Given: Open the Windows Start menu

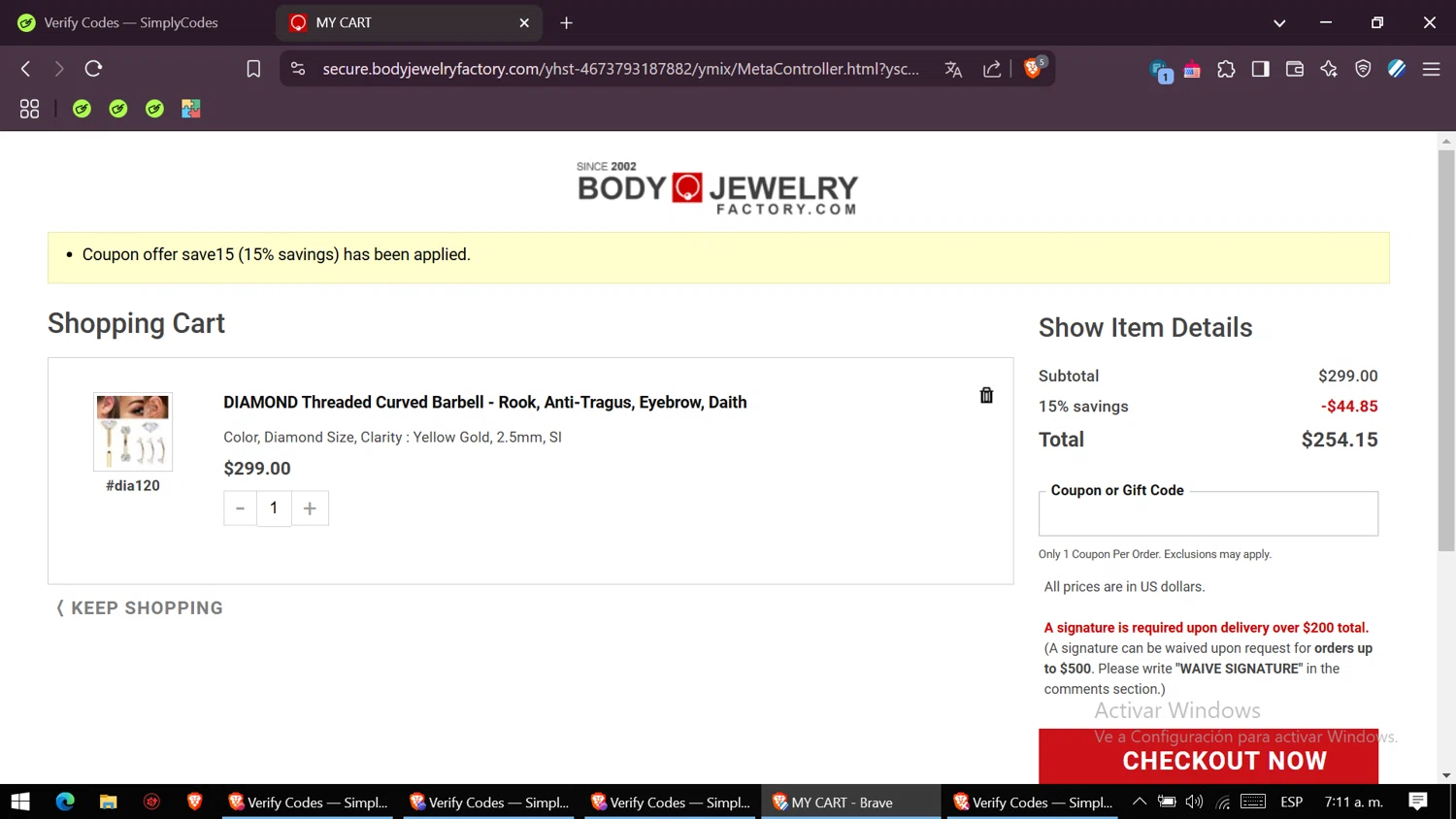Looking at the screenshot, I should click(x=20, y=802).
